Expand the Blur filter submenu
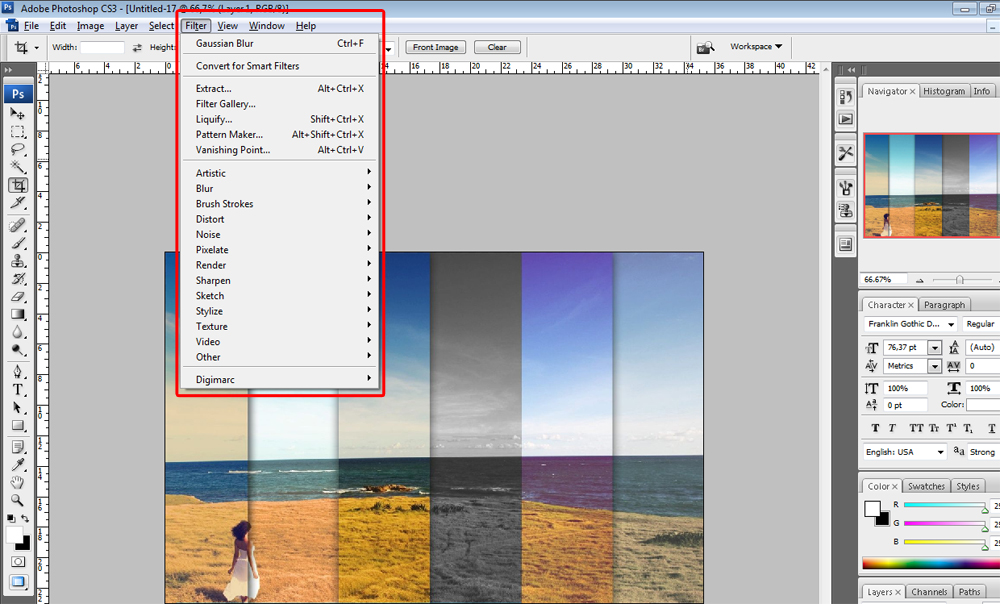 click(280, 188)
